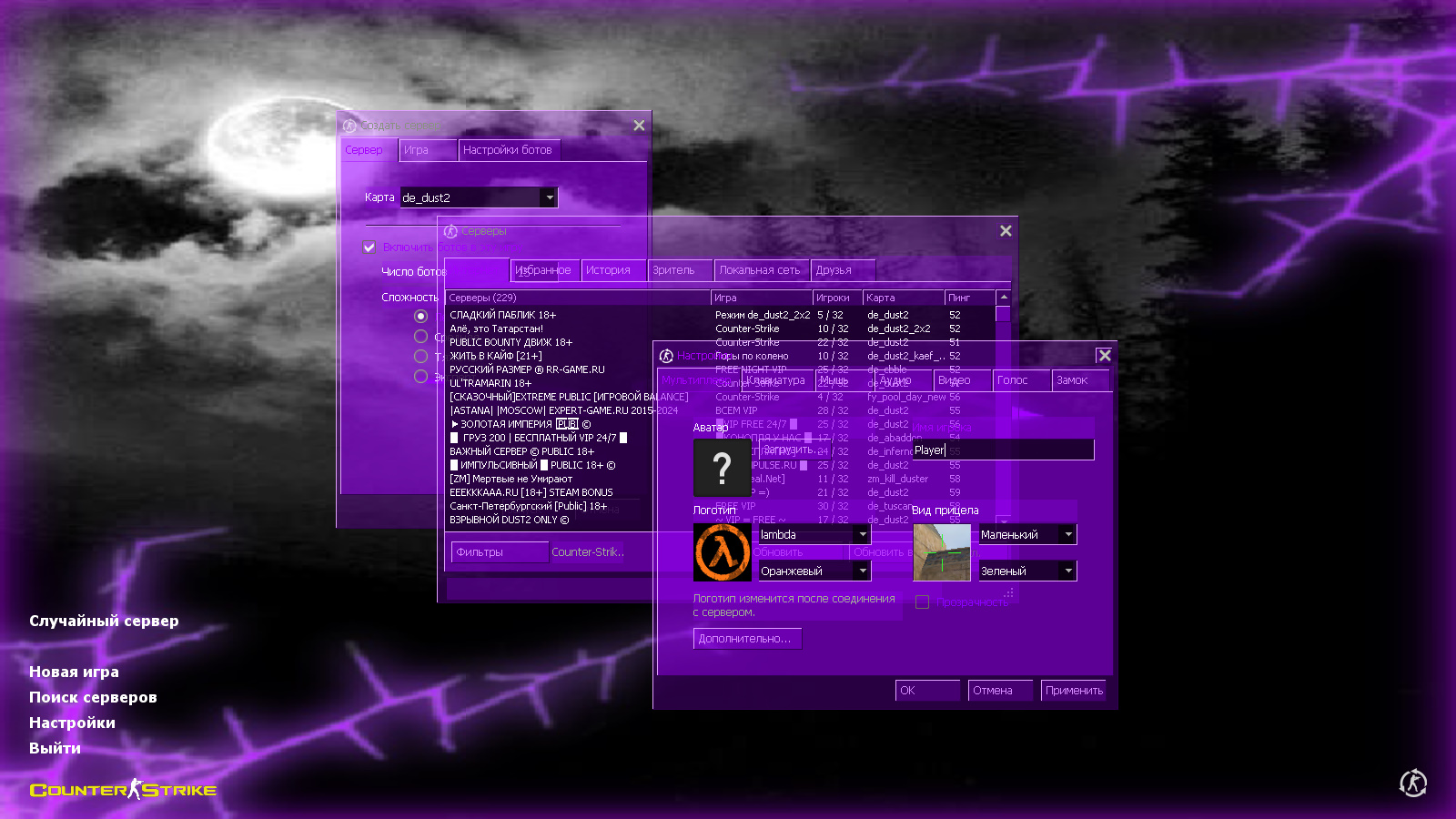
Task: Close the Создать сервер dialog
Action: click(x=639, y=126)
